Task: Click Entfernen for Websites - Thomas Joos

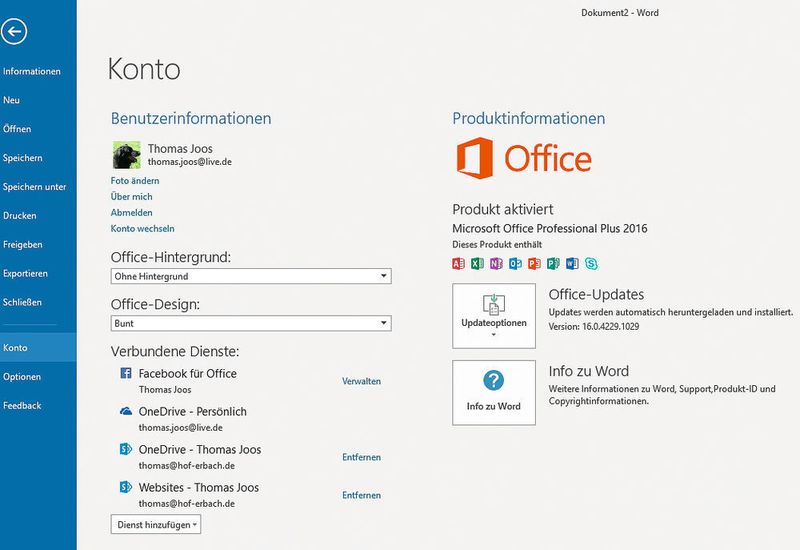Action: coord(361,495)
